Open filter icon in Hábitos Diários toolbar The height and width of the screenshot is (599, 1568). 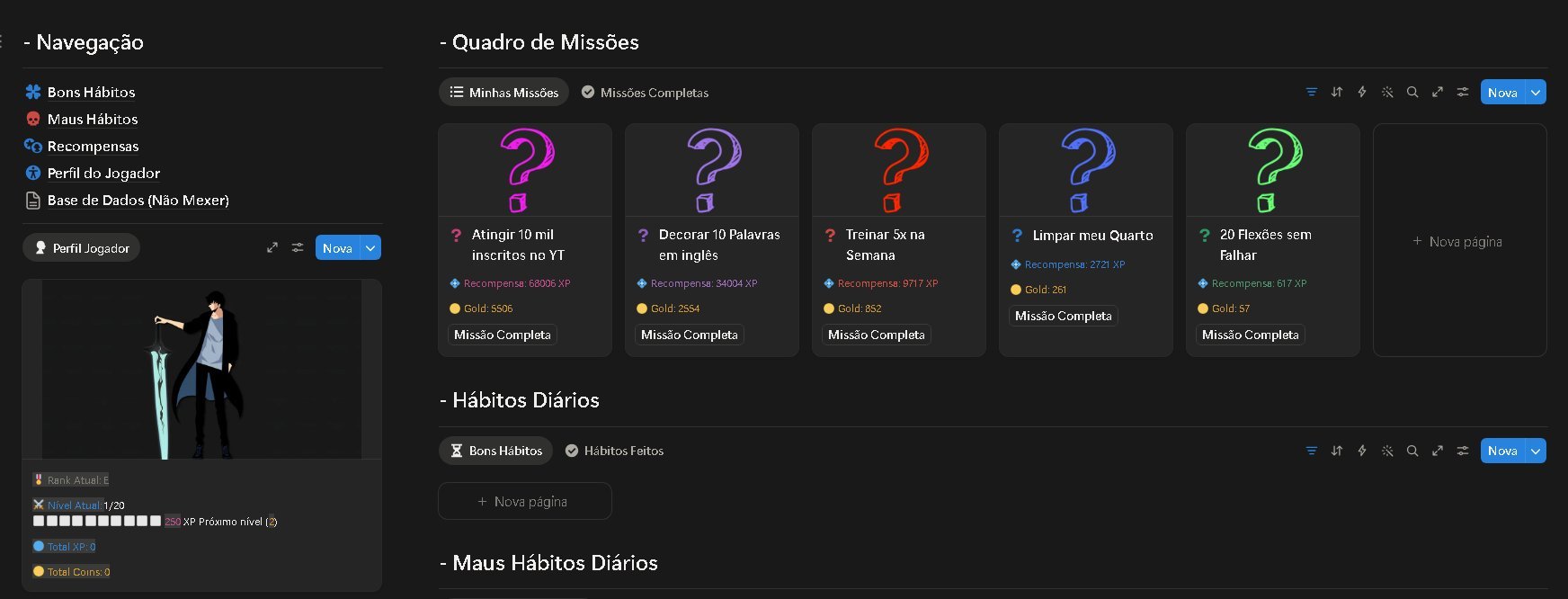coord(1312,451)
